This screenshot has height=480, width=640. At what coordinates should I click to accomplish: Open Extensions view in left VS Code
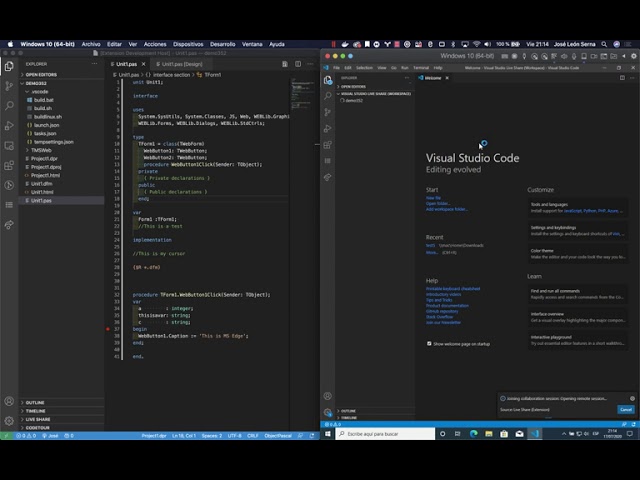(9, 165)
